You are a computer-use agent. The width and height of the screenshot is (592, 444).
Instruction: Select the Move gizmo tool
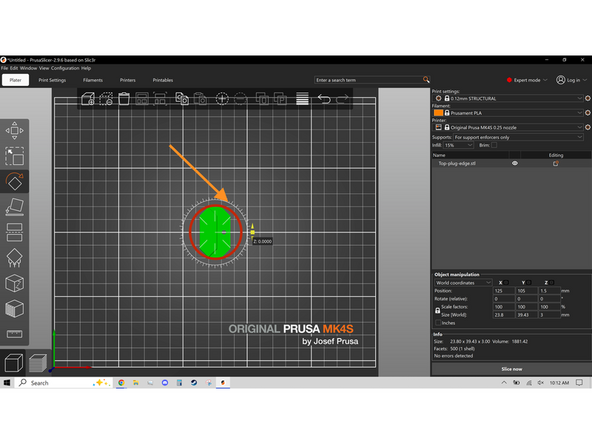[14, 131]
